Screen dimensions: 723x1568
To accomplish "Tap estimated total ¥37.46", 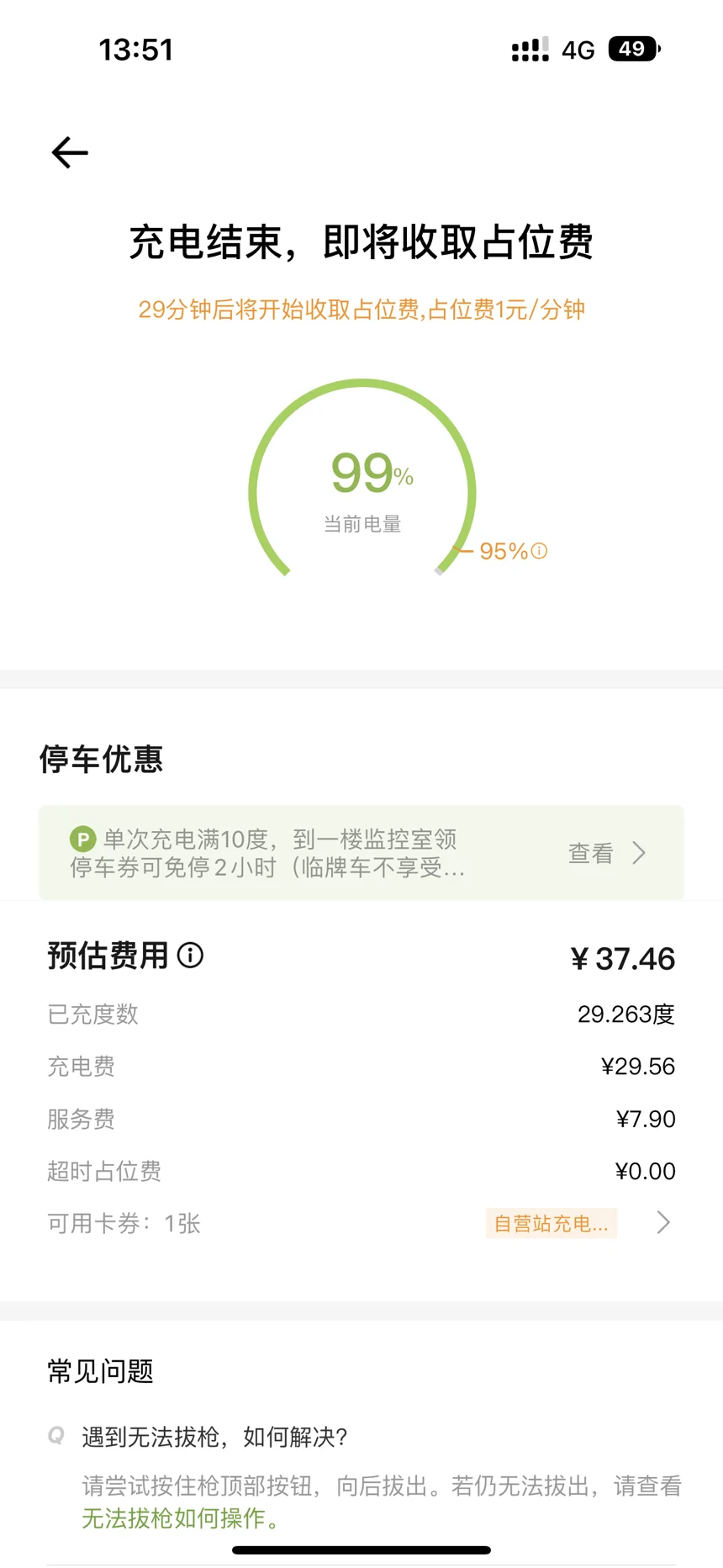I will [623, 959].
